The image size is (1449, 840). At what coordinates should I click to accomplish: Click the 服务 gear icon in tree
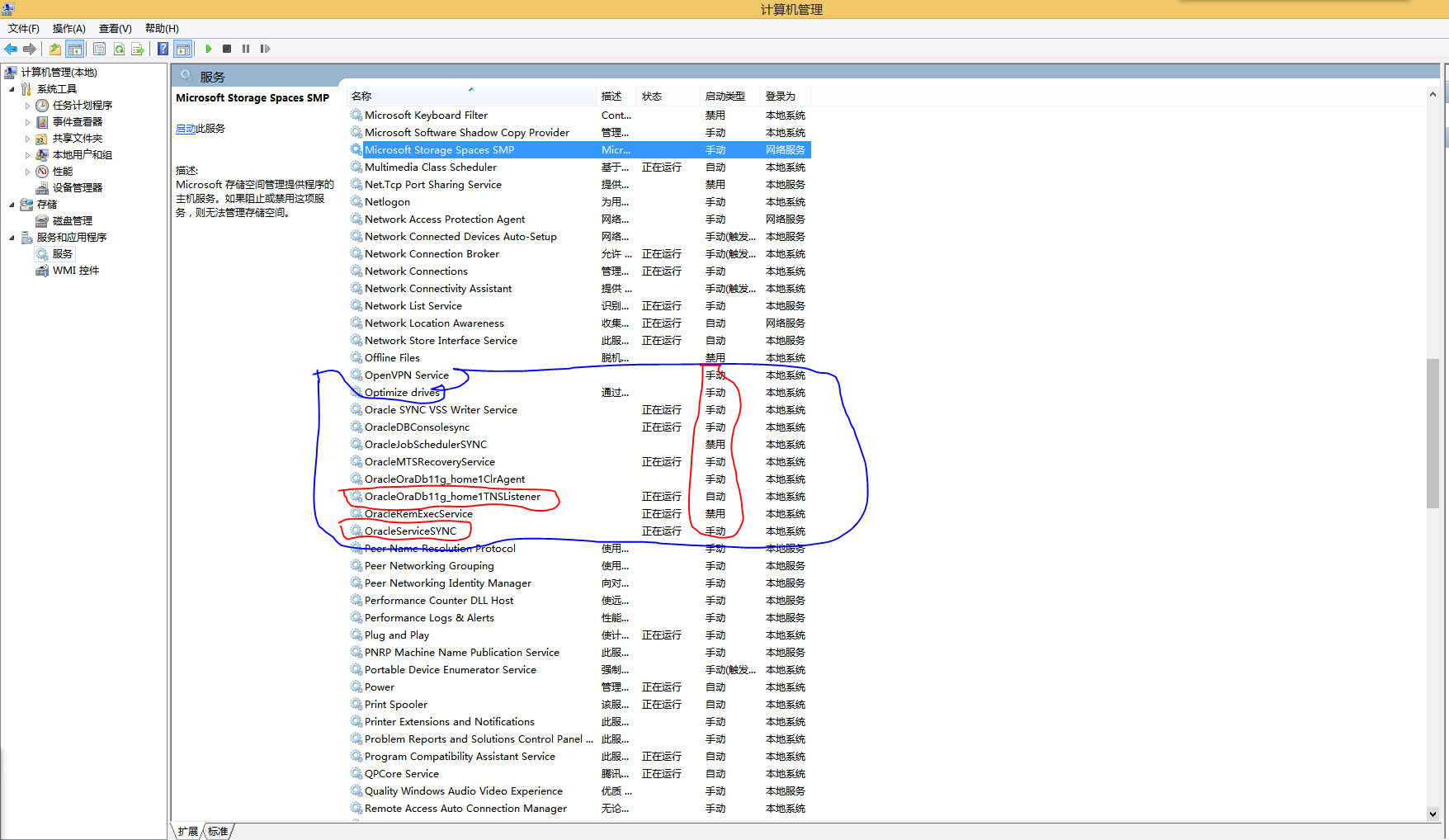[42, 254]
